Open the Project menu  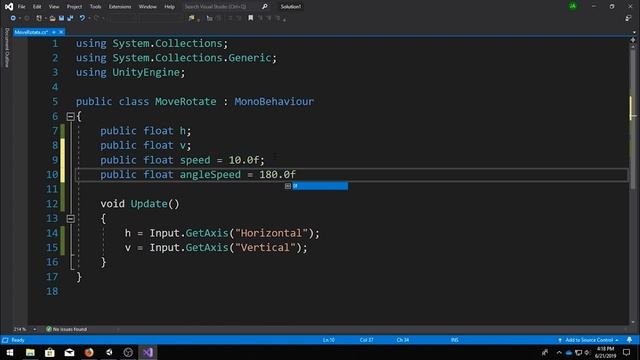pyautogui.click(x=74, y=7)
